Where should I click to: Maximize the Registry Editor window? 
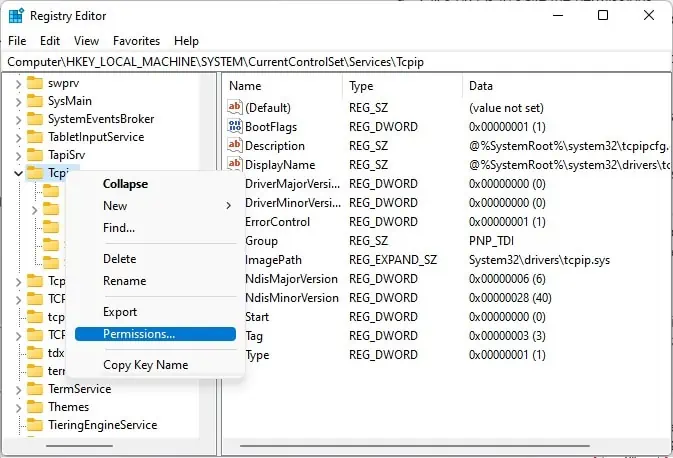603,15
